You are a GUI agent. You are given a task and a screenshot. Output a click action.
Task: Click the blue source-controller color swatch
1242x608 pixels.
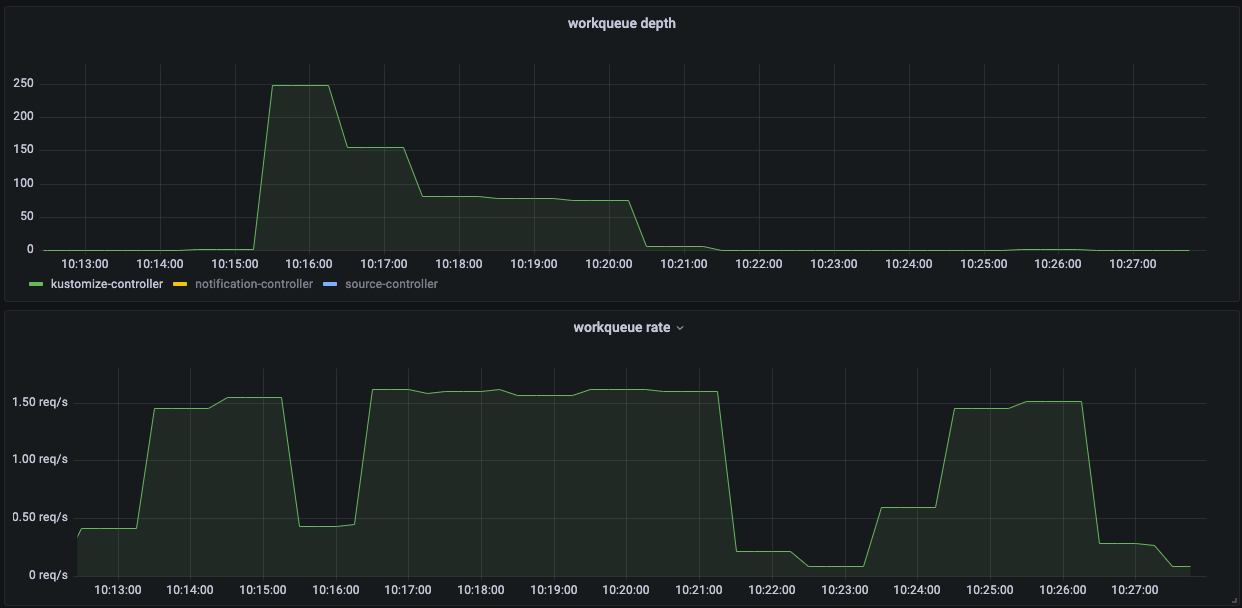[331, 284]
